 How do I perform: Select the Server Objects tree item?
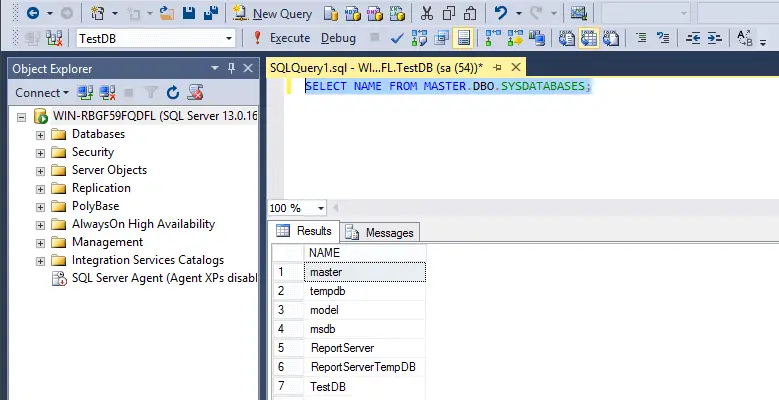tap(109, 170)
